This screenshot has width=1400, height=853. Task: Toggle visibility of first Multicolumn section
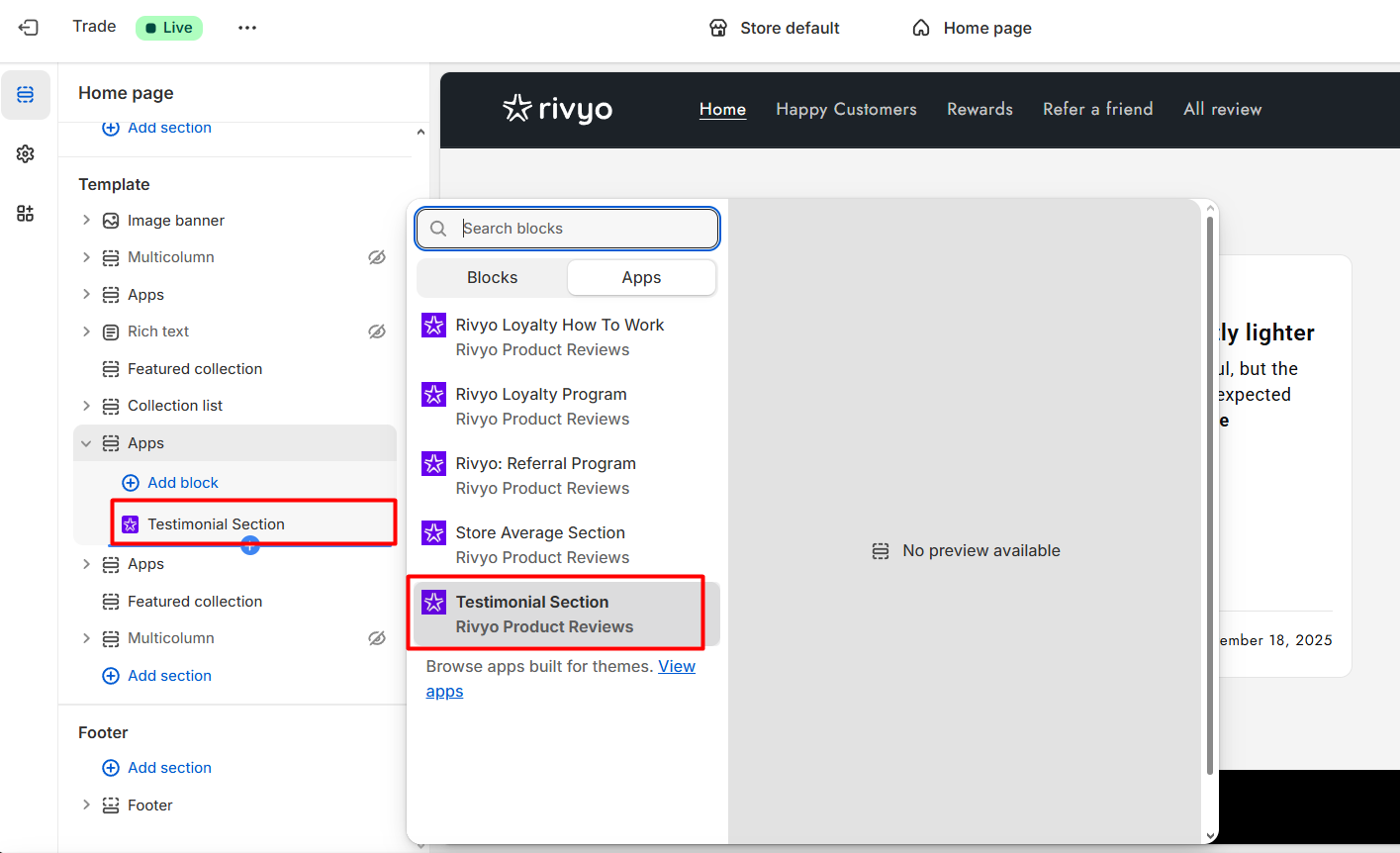[x=377, y=257]
